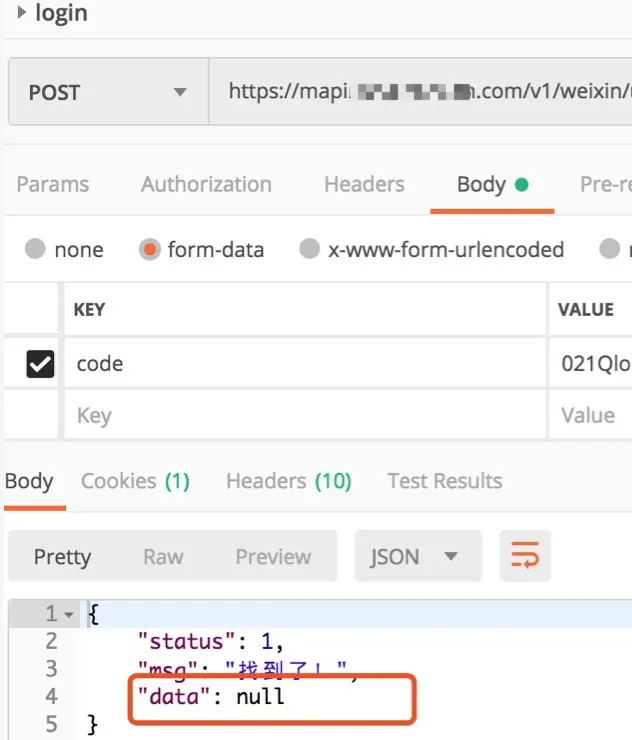Uncheck the code parameter checkbox
Image resolution: width=632 pixels, height=740 pixels.
(x=40, y=364)
